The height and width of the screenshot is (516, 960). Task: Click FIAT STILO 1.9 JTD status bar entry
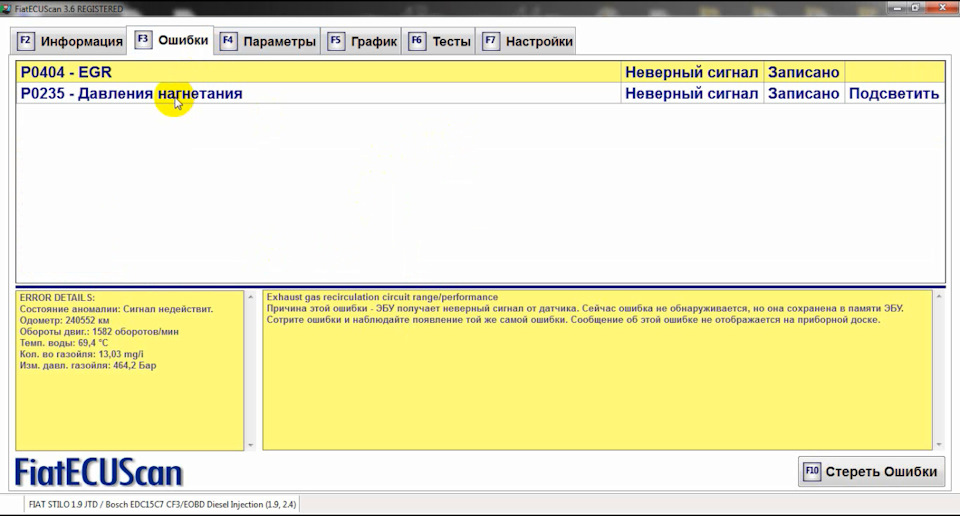coord(162,504)
